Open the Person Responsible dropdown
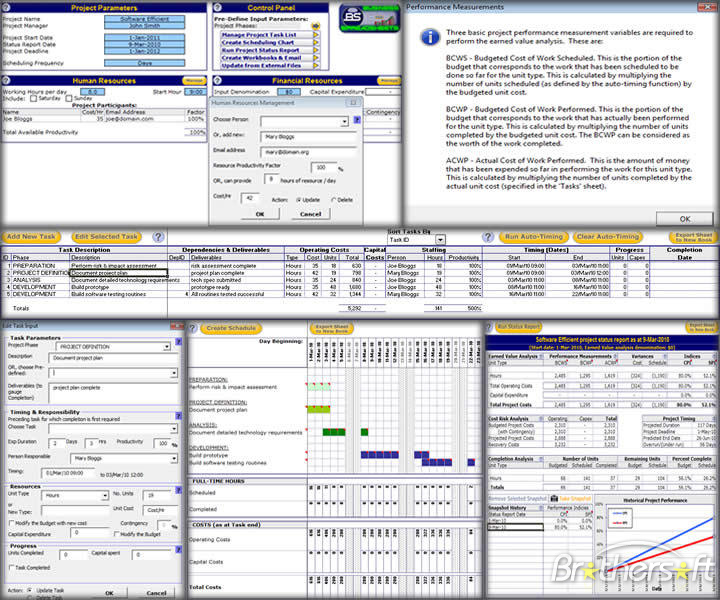720x600 pixels. click(x=174, y=458)
